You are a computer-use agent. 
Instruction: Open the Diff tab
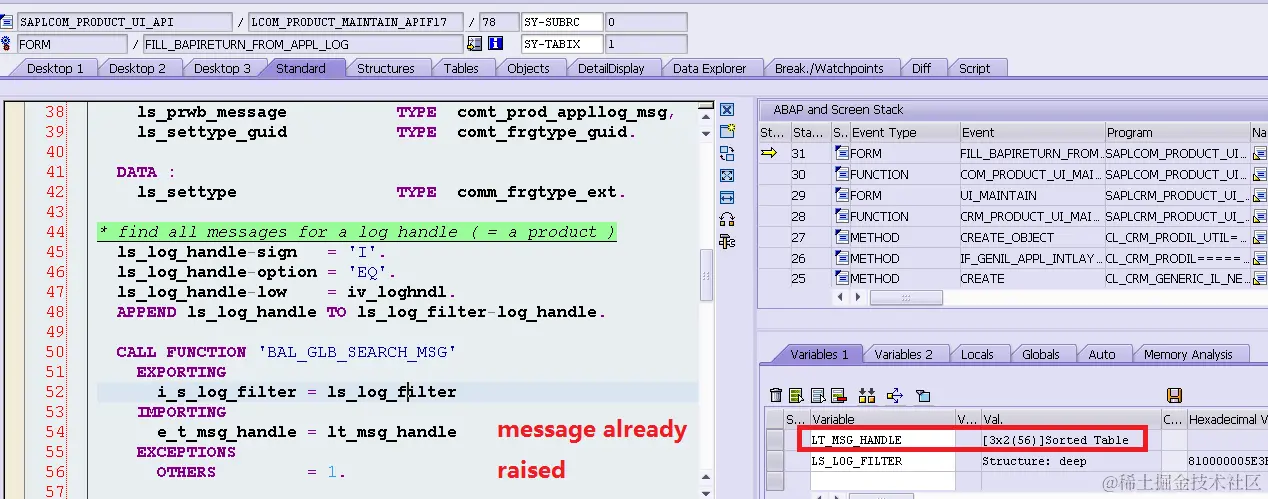tap(921, 68)
